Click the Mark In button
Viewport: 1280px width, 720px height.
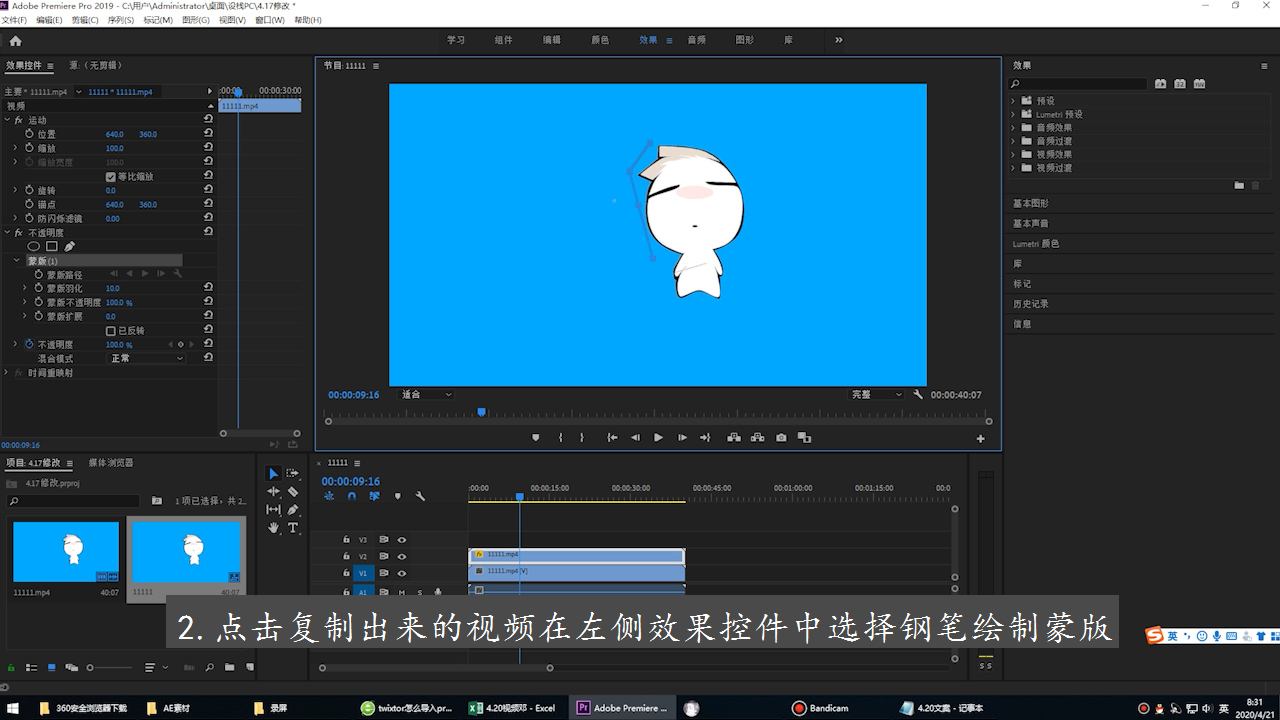560,437
